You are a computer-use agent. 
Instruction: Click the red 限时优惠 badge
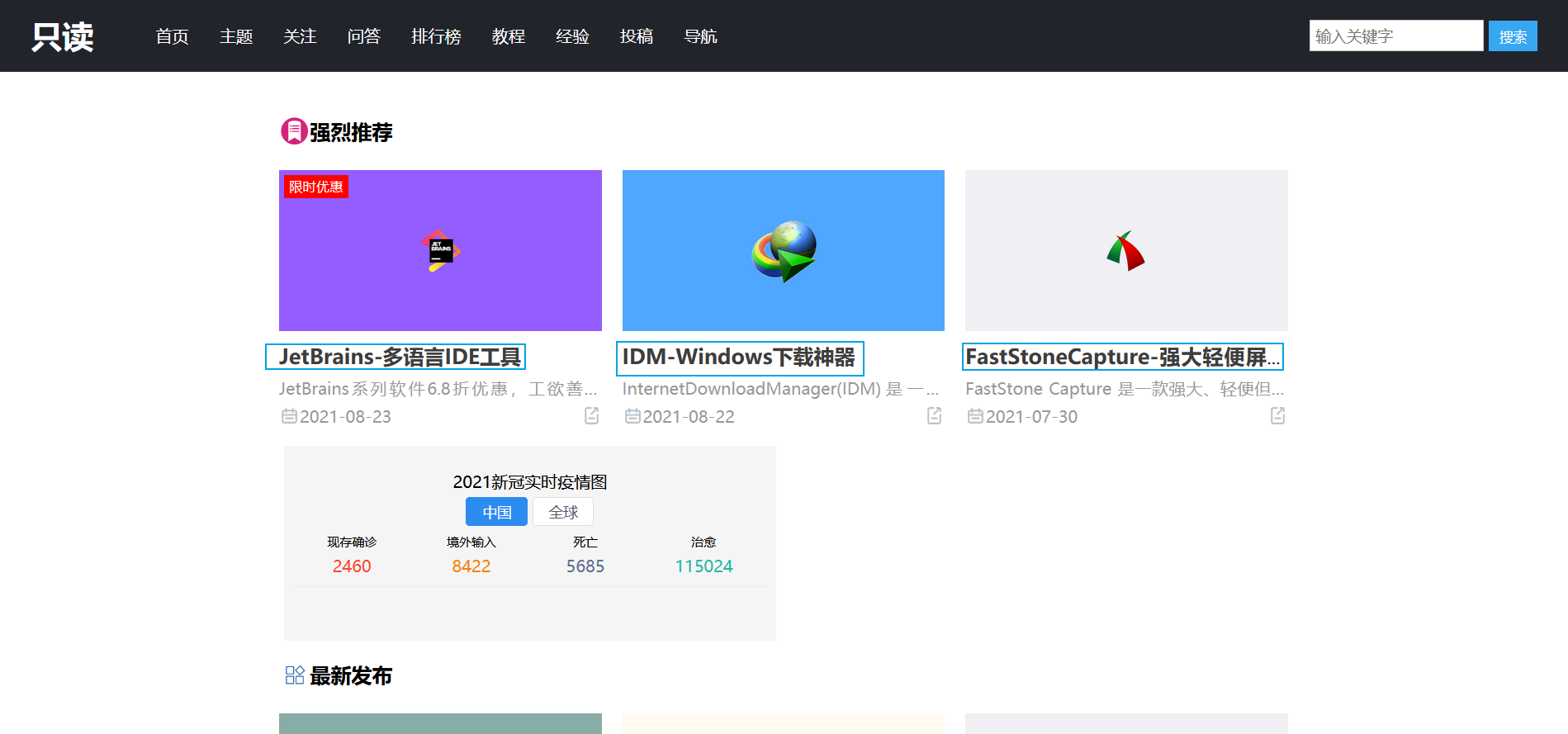click(x=315, y=187)
